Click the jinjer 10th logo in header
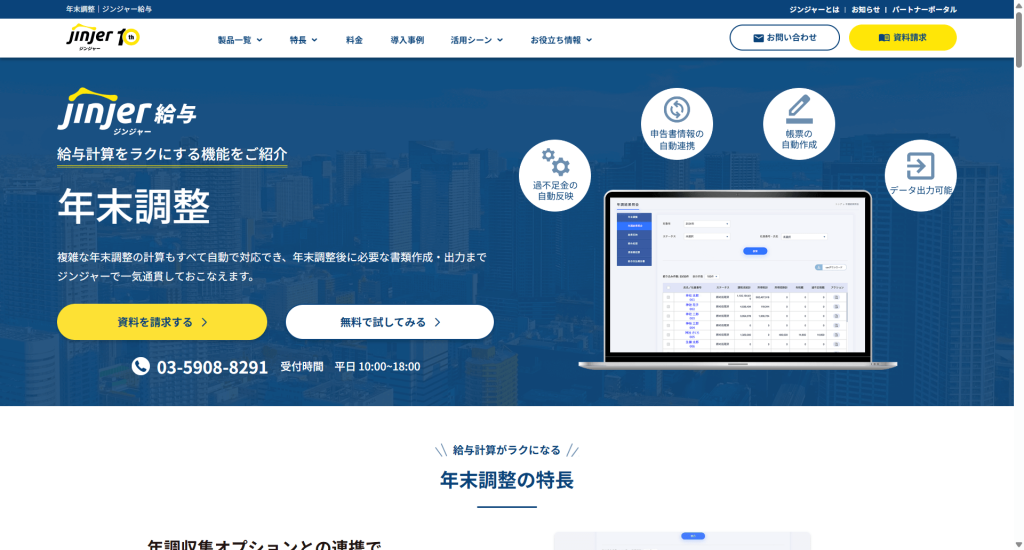 103,38
